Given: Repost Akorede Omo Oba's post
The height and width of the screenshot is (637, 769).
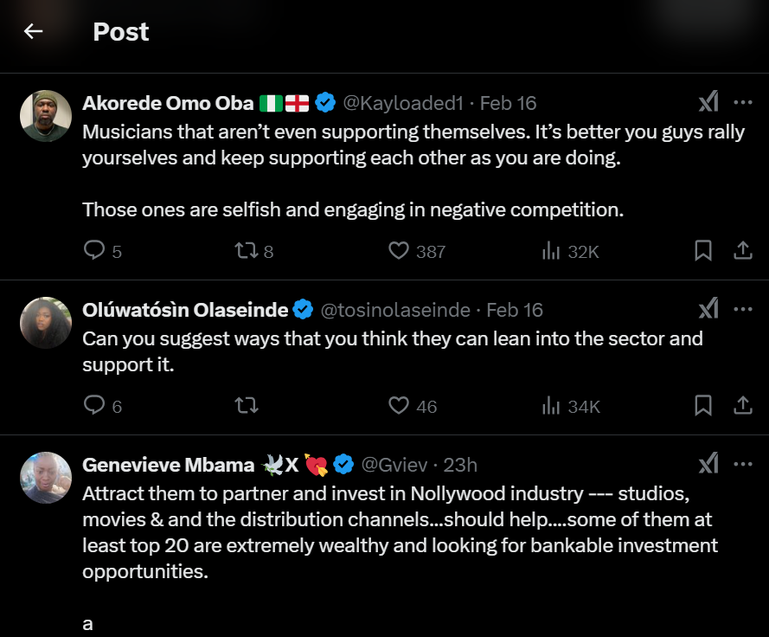Looking at the screenshot, I should [246, 251].
